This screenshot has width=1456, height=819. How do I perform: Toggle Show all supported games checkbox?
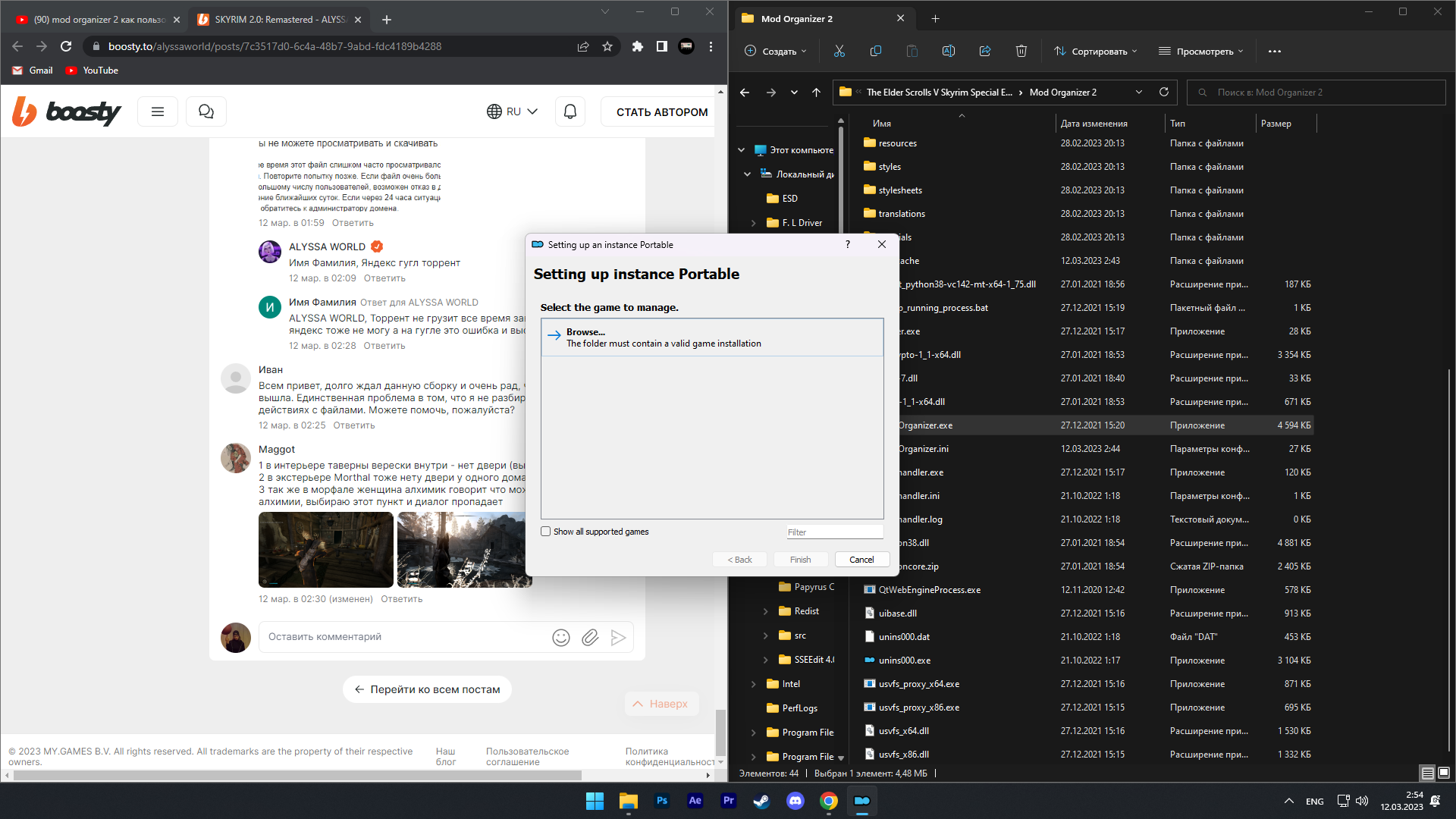tap(545, 532)
